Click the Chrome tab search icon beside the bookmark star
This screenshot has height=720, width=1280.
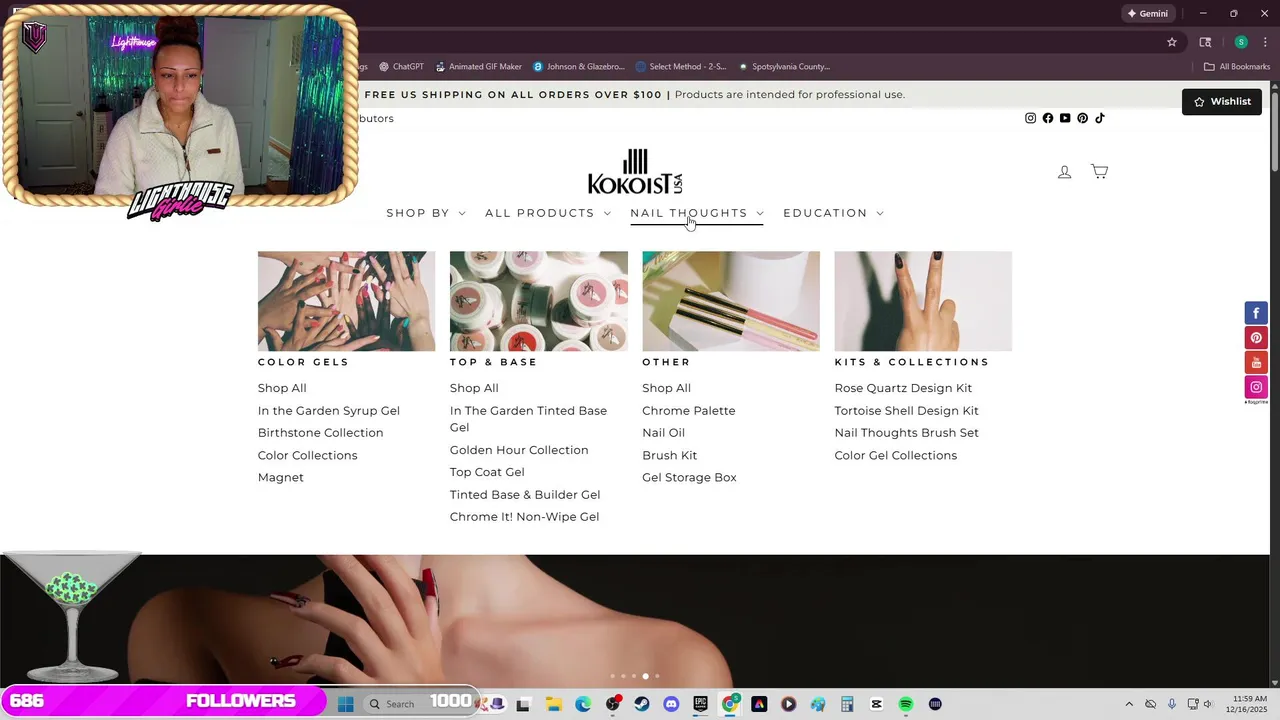point(1205,42)
